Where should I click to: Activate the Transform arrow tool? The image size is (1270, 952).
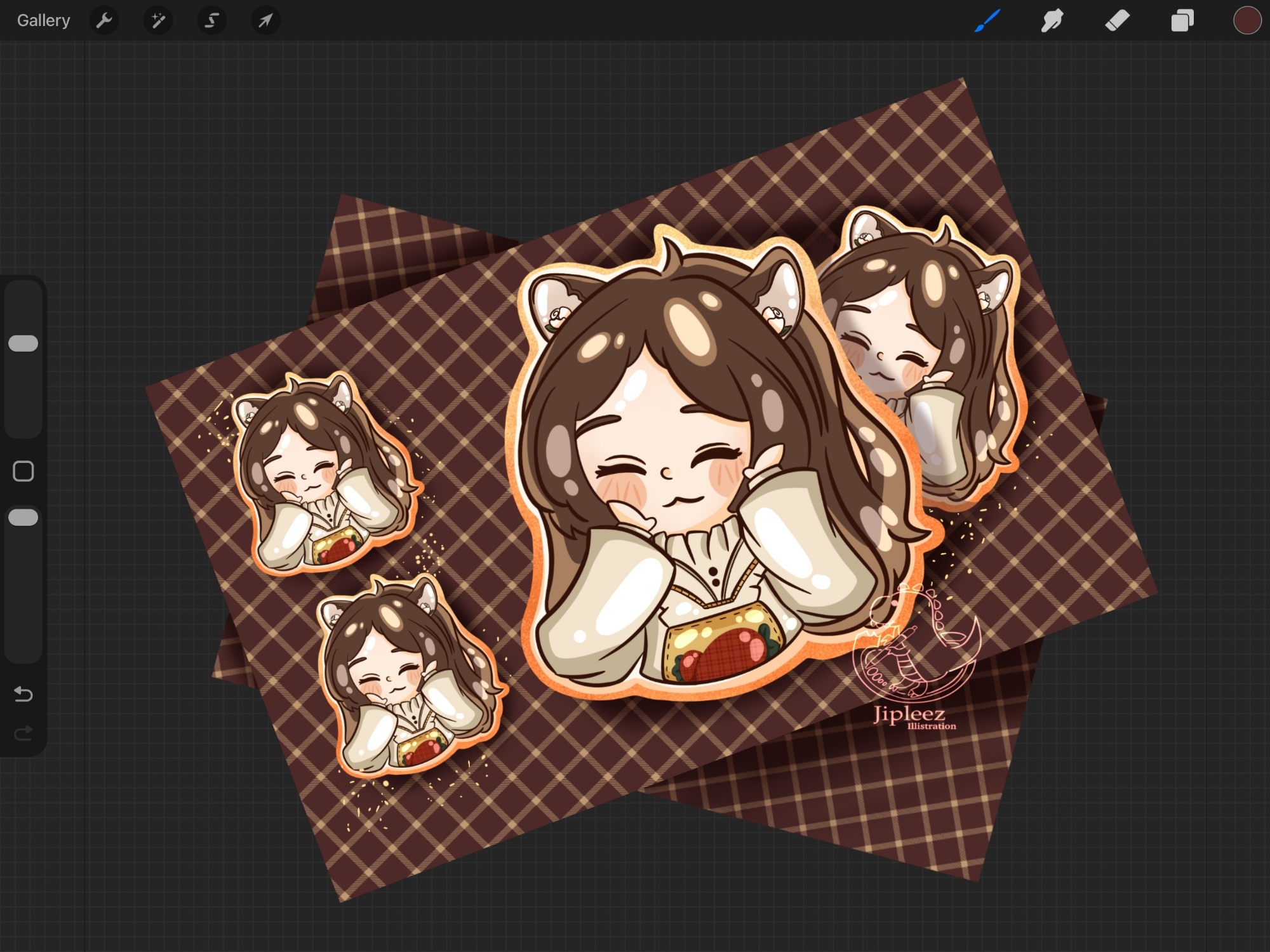pyautogui.click(x=265, y=21)
